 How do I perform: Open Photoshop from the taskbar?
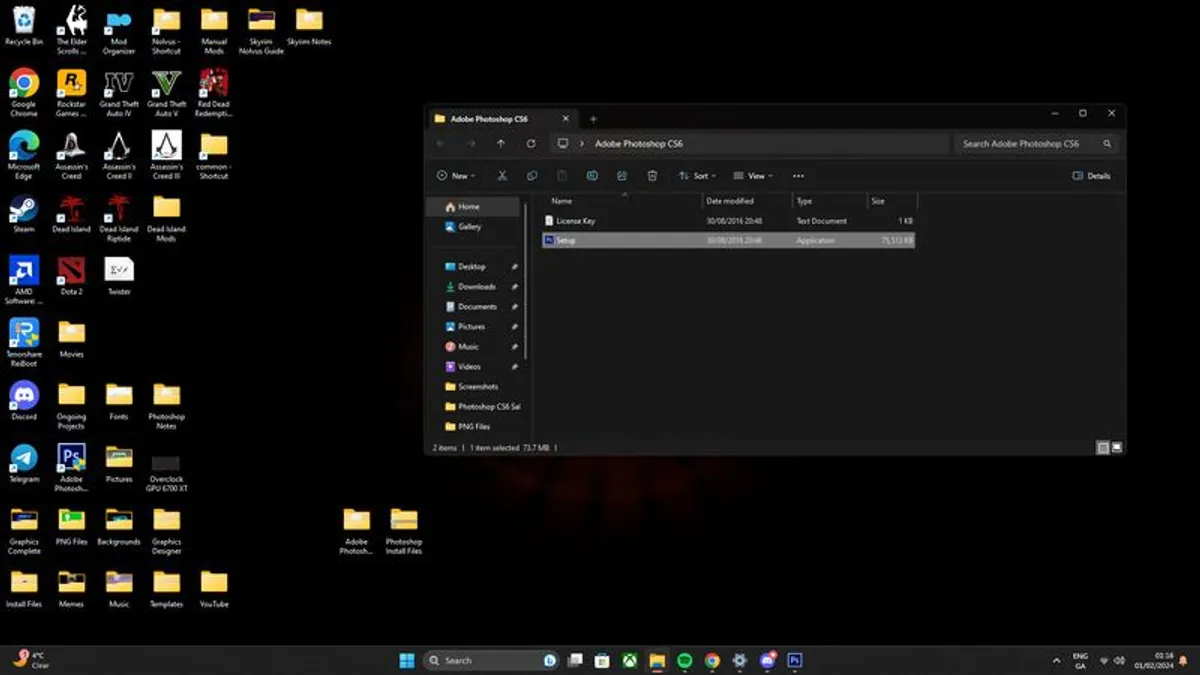click(x=794, y=660)
